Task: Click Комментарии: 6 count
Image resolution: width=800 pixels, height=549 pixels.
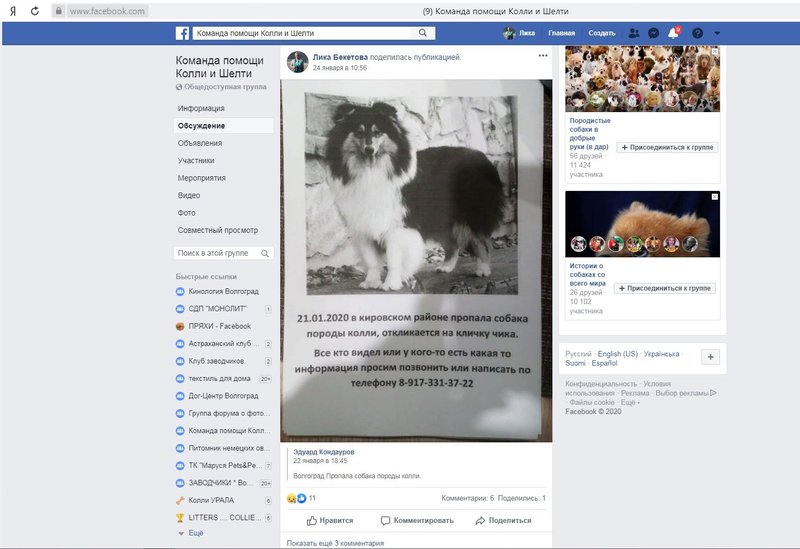Action: (x=467, y=498)
